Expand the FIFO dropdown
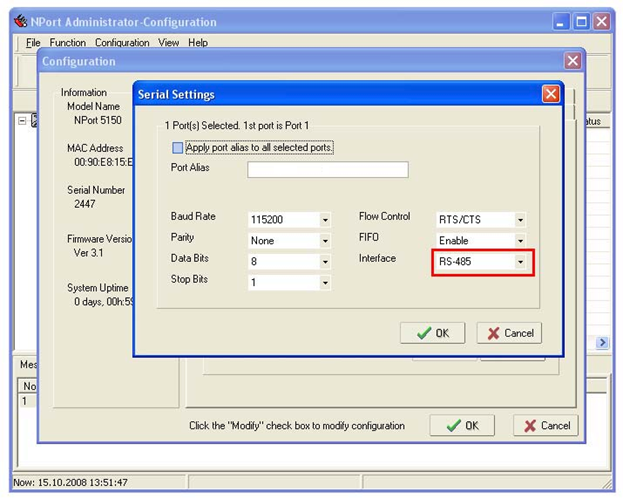This screenshot has height=499, width=623. (x=520, y=241)
